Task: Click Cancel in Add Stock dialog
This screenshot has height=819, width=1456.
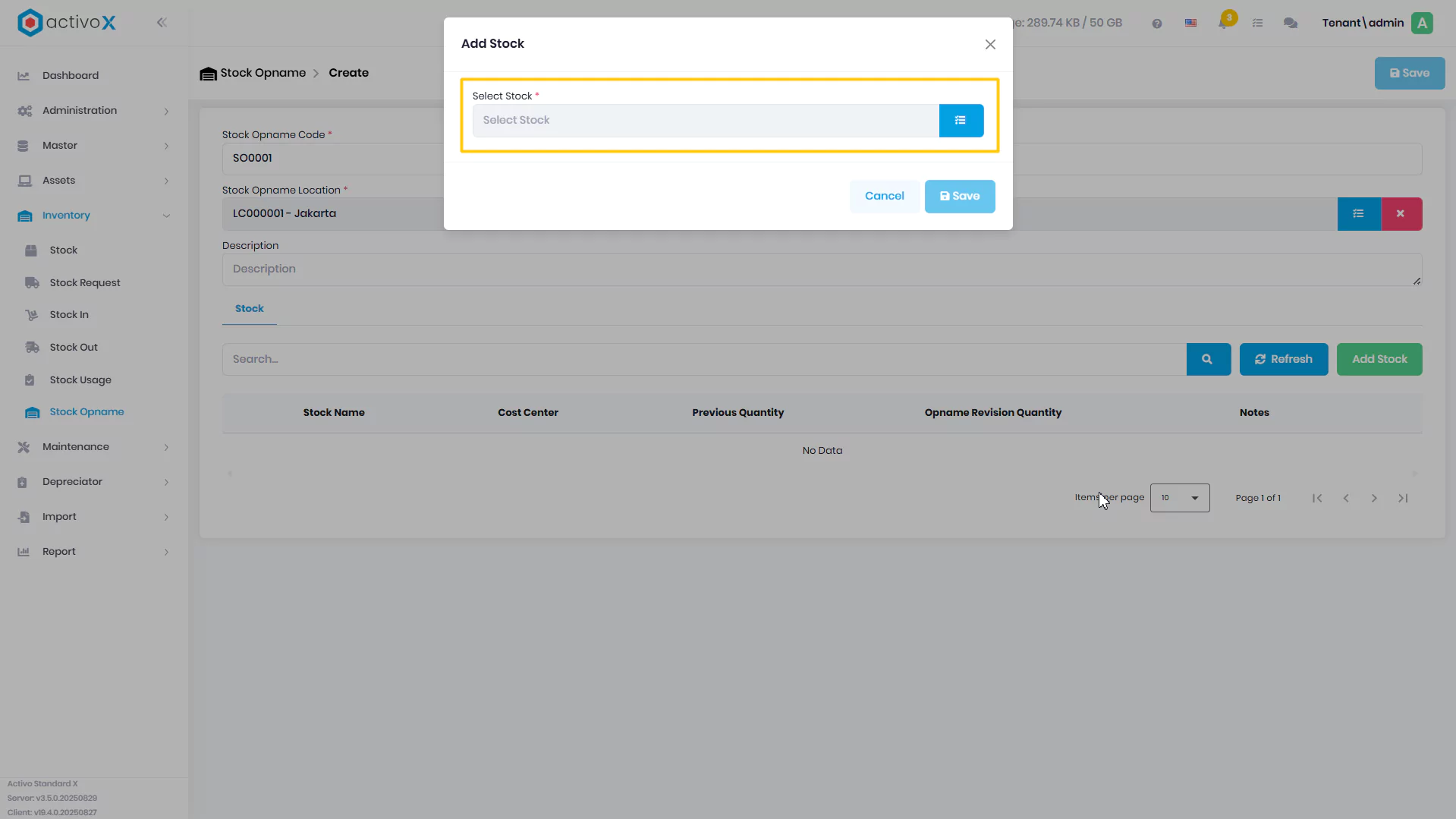Action: pos(884,196)
